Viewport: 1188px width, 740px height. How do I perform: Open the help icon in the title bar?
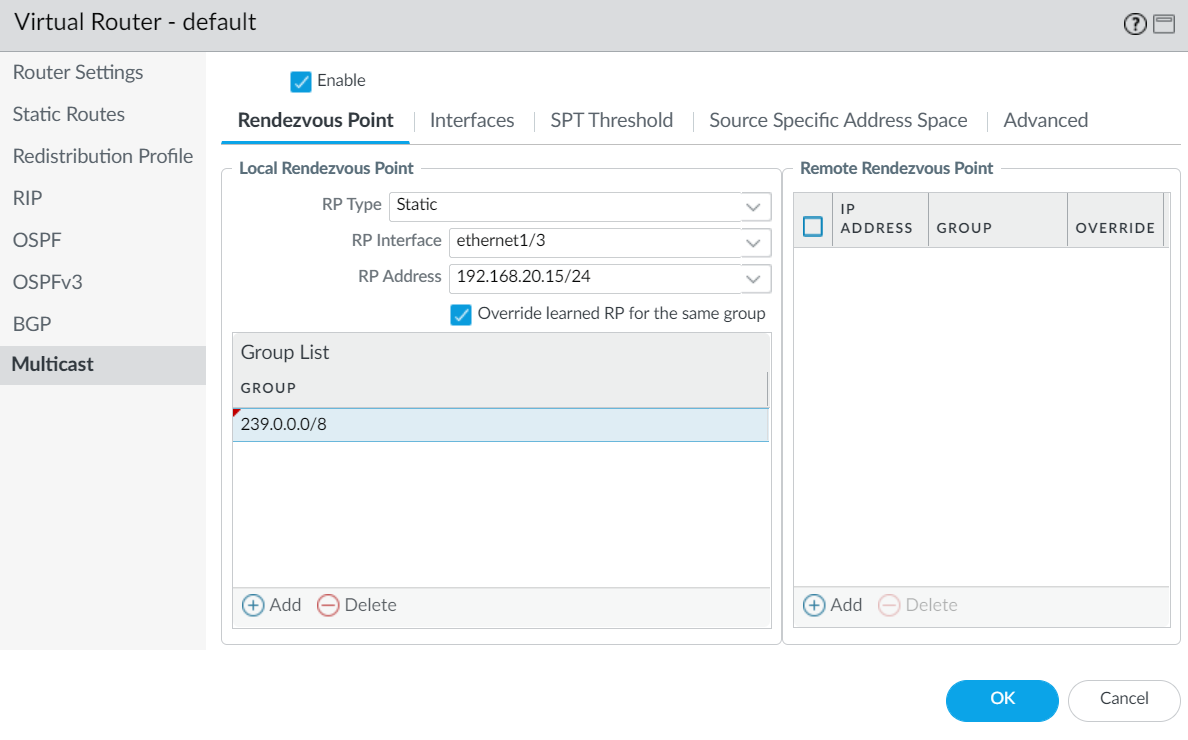click(1135, 23)
